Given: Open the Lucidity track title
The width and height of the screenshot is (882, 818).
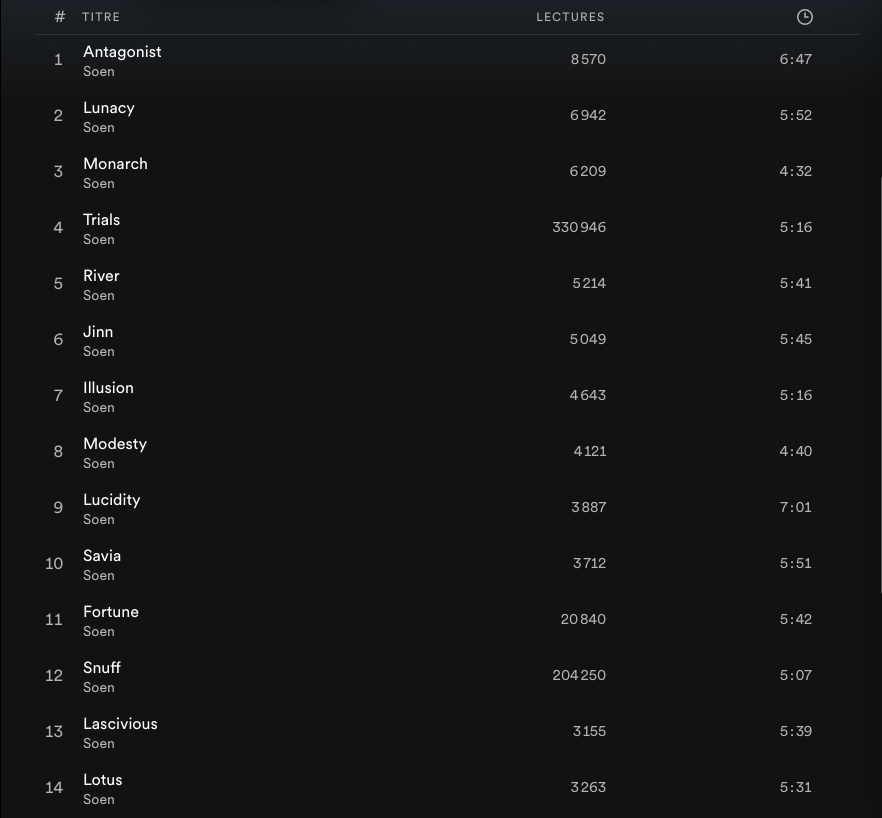Looking at the screenshot, I should [111, 500].
